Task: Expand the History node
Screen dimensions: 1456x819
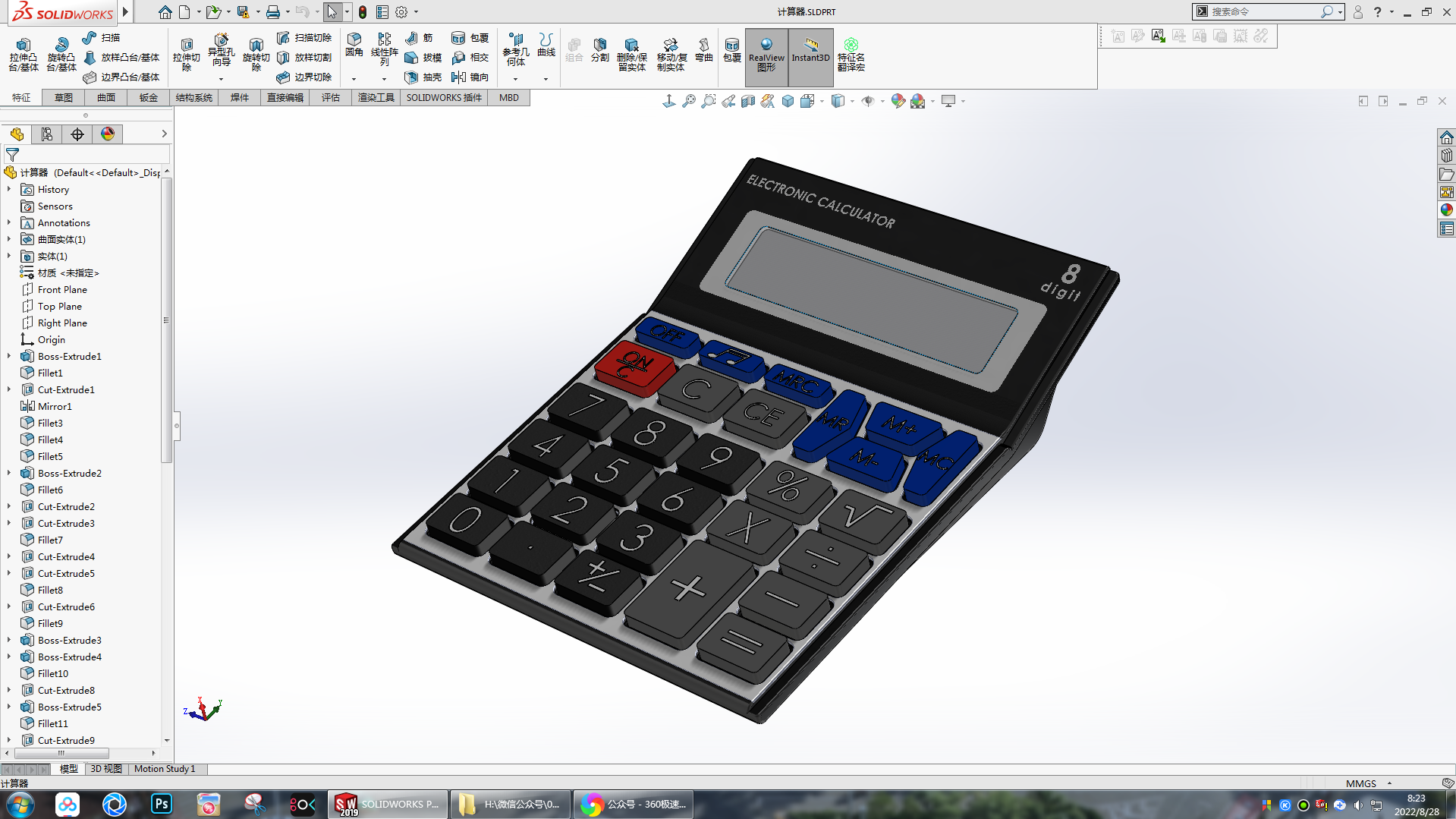Action: [x=9, y=189]
